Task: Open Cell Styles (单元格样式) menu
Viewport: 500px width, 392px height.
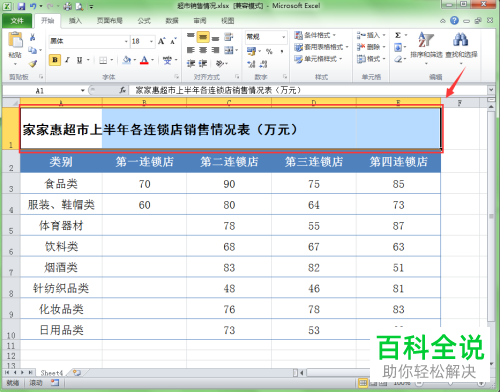Action: pyautogui.click(x=319, y=59)
